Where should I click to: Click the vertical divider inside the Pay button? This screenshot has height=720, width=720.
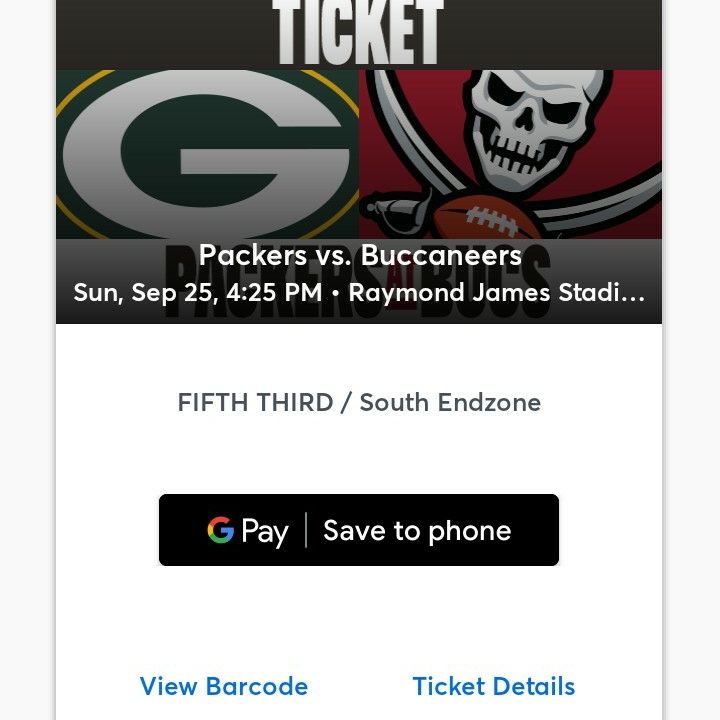click(x=306, y=530)
